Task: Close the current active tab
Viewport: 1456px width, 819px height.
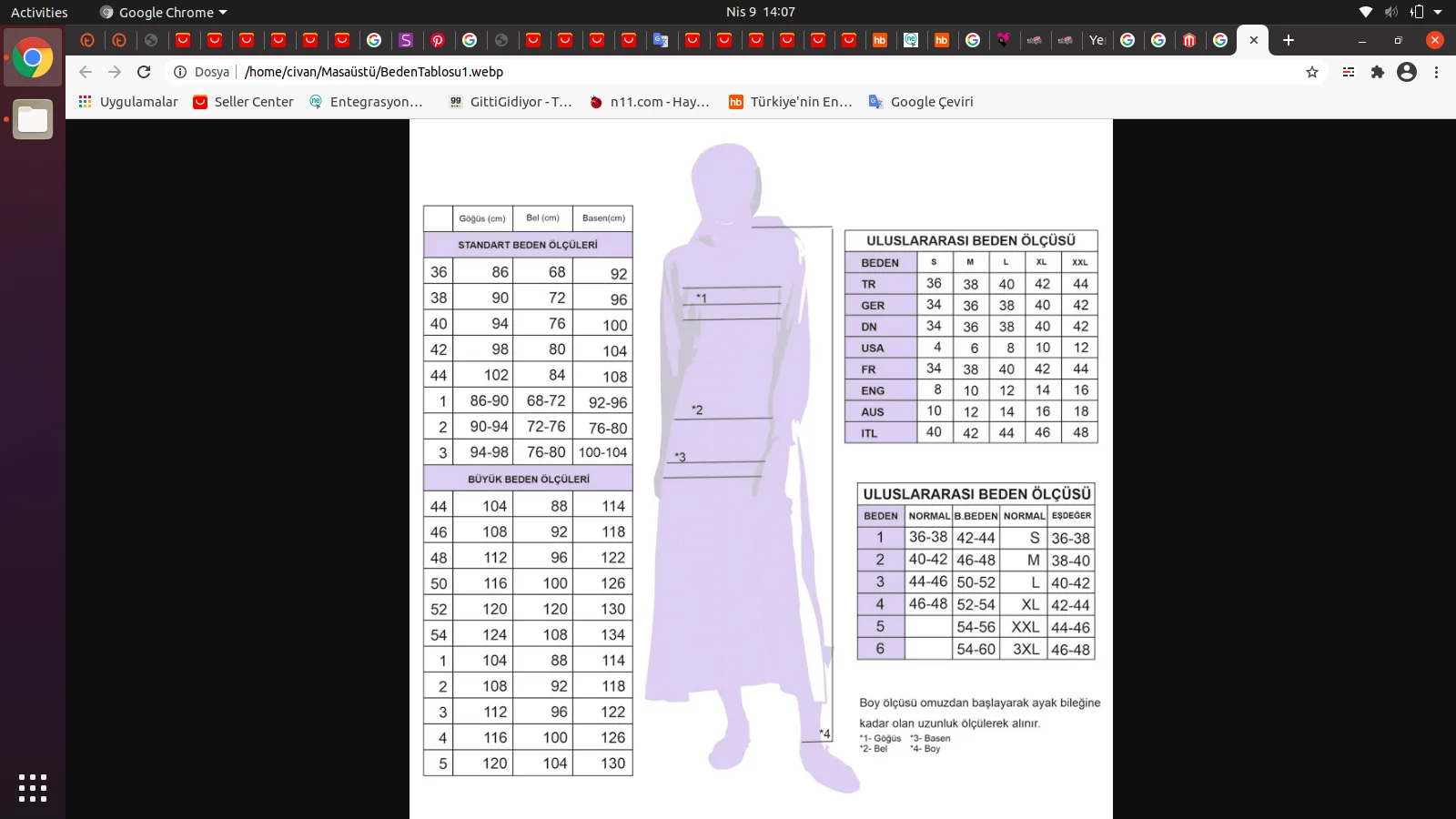Action: [1254, 40]
